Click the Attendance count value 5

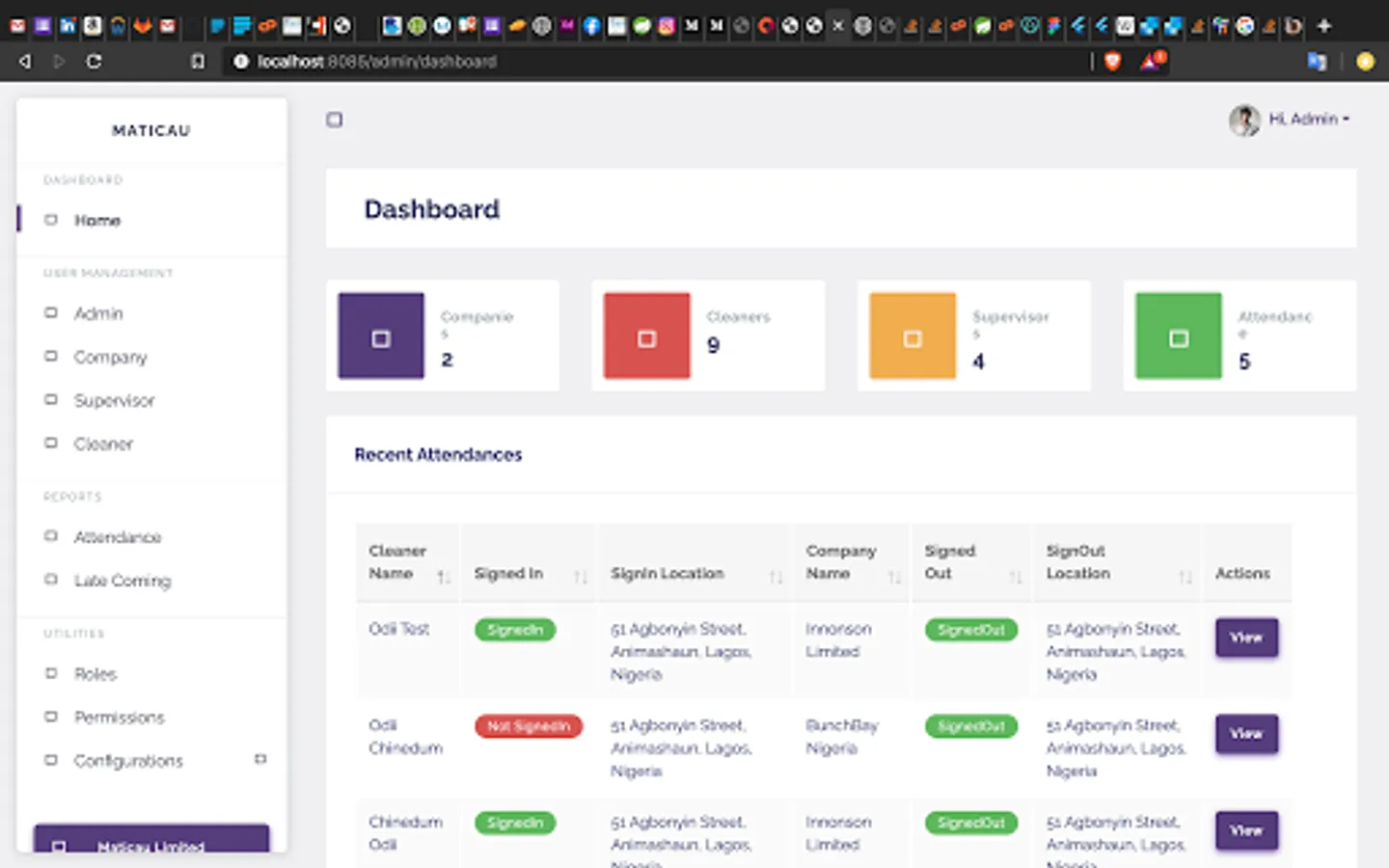[1244, 362]
